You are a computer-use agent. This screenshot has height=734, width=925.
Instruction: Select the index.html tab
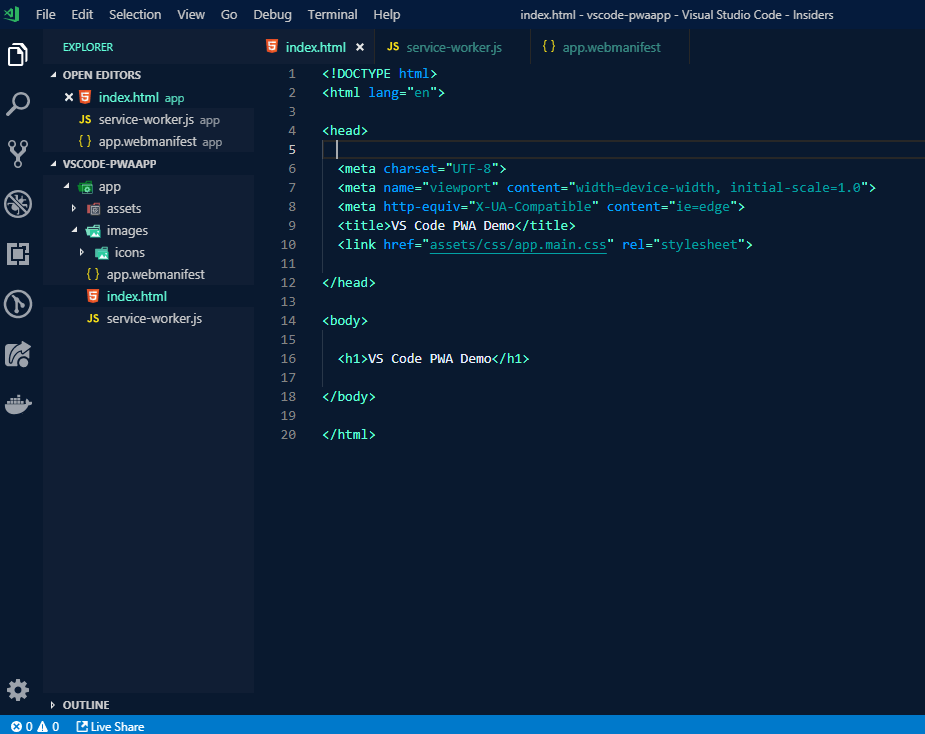point(315,47)
